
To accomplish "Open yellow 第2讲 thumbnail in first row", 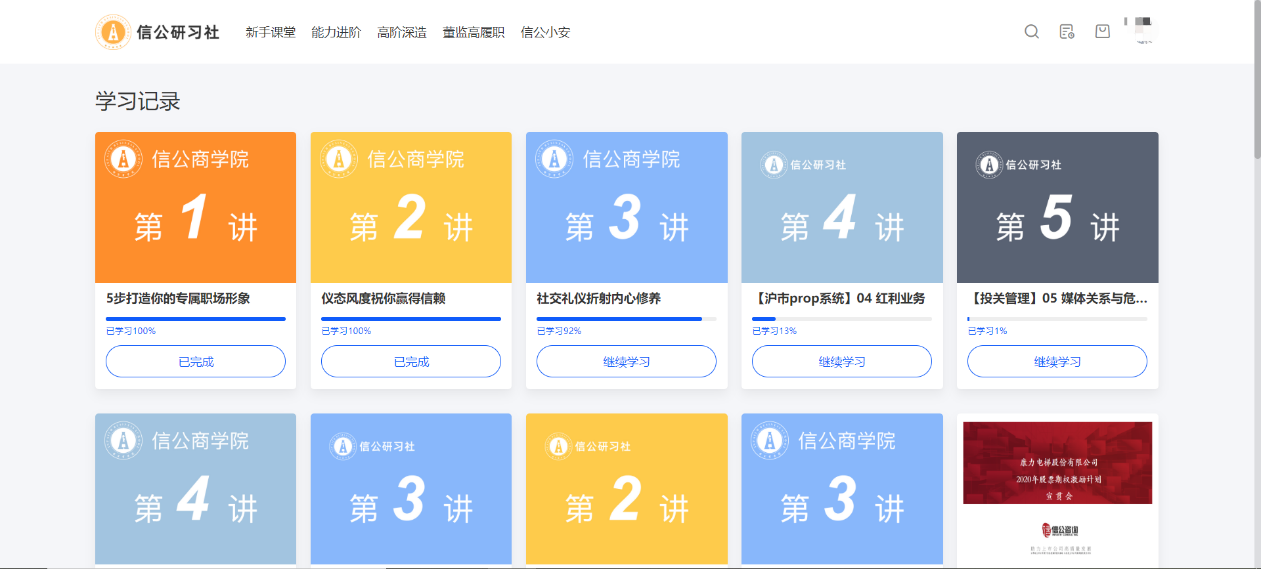I will point(411,207).
